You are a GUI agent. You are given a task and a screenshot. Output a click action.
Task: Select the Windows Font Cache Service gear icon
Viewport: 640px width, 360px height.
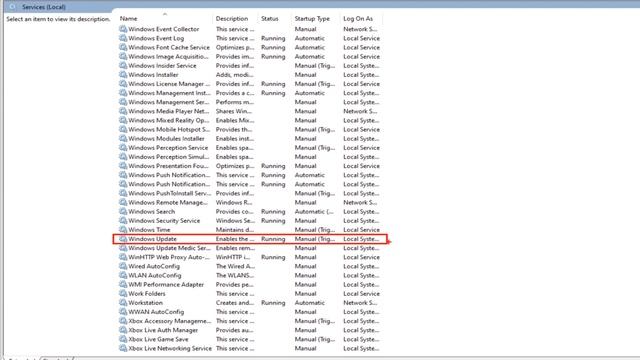pyautogui.click(x=123, y=47)
